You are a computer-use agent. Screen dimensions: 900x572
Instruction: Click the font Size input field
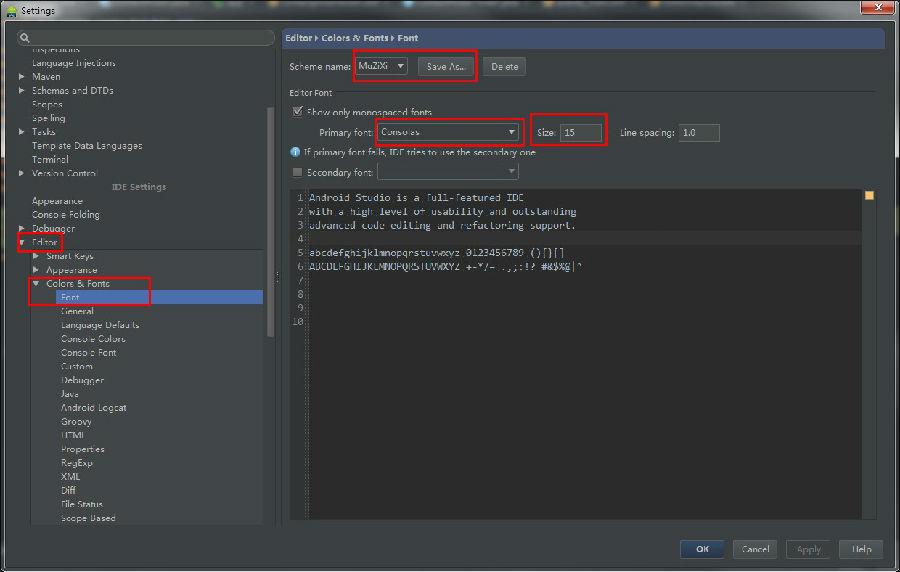pos(581,132)
